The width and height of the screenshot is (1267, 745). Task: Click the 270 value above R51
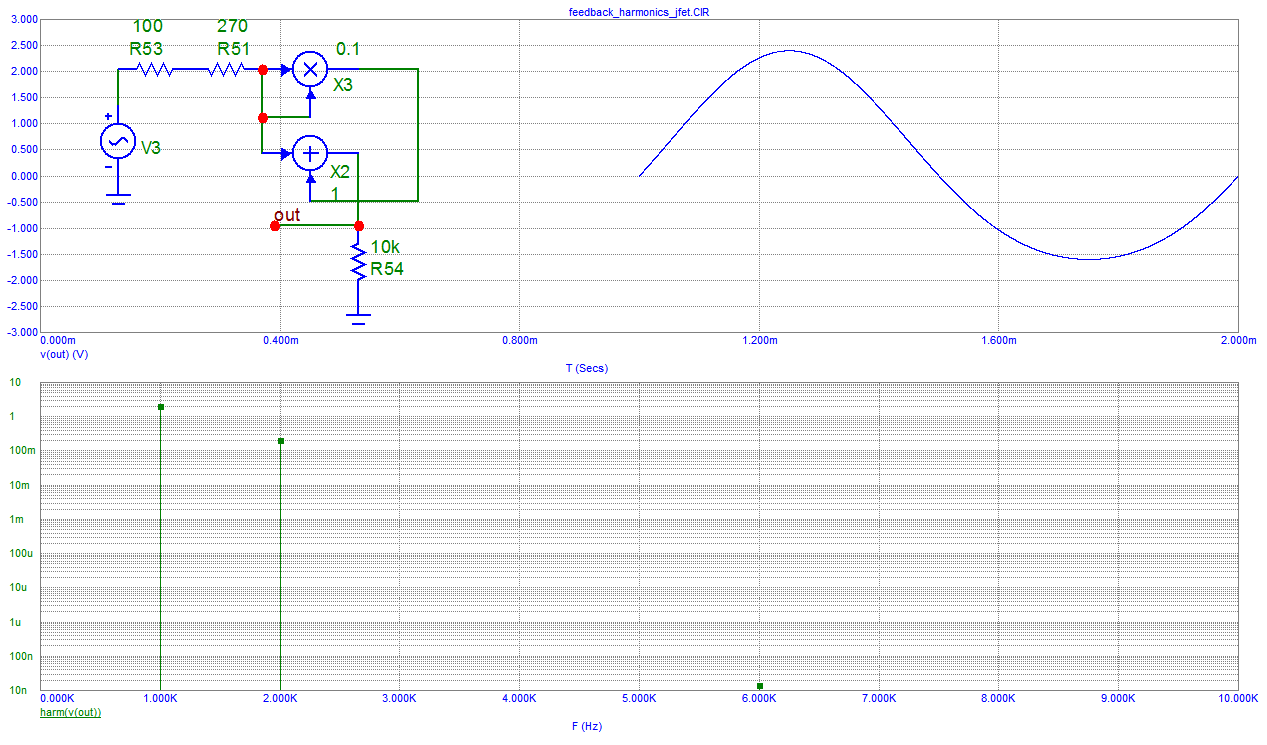(x=233, y=26)
